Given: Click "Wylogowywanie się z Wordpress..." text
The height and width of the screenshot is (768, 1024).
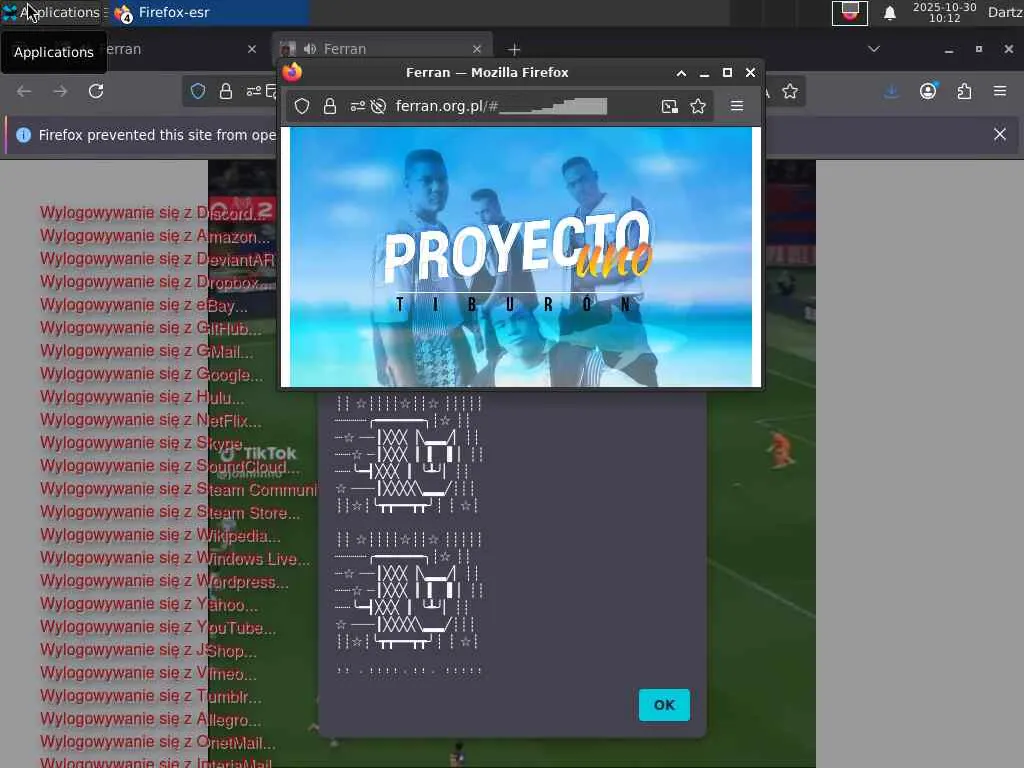Looking at the screenshot, I should (164, 581).
